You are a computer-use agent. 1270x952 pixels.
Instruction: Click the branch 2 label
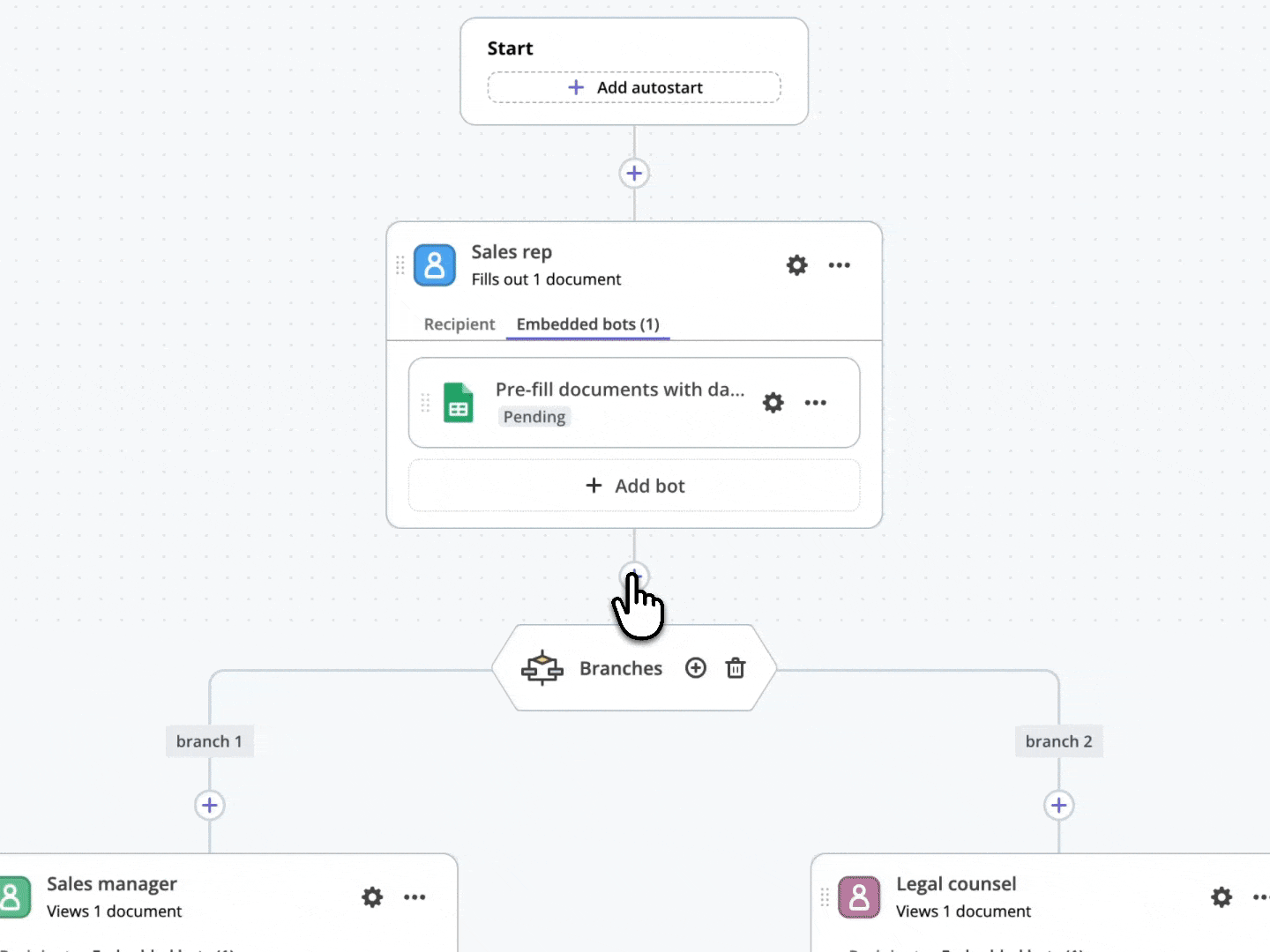click(x=1058, y=741)
